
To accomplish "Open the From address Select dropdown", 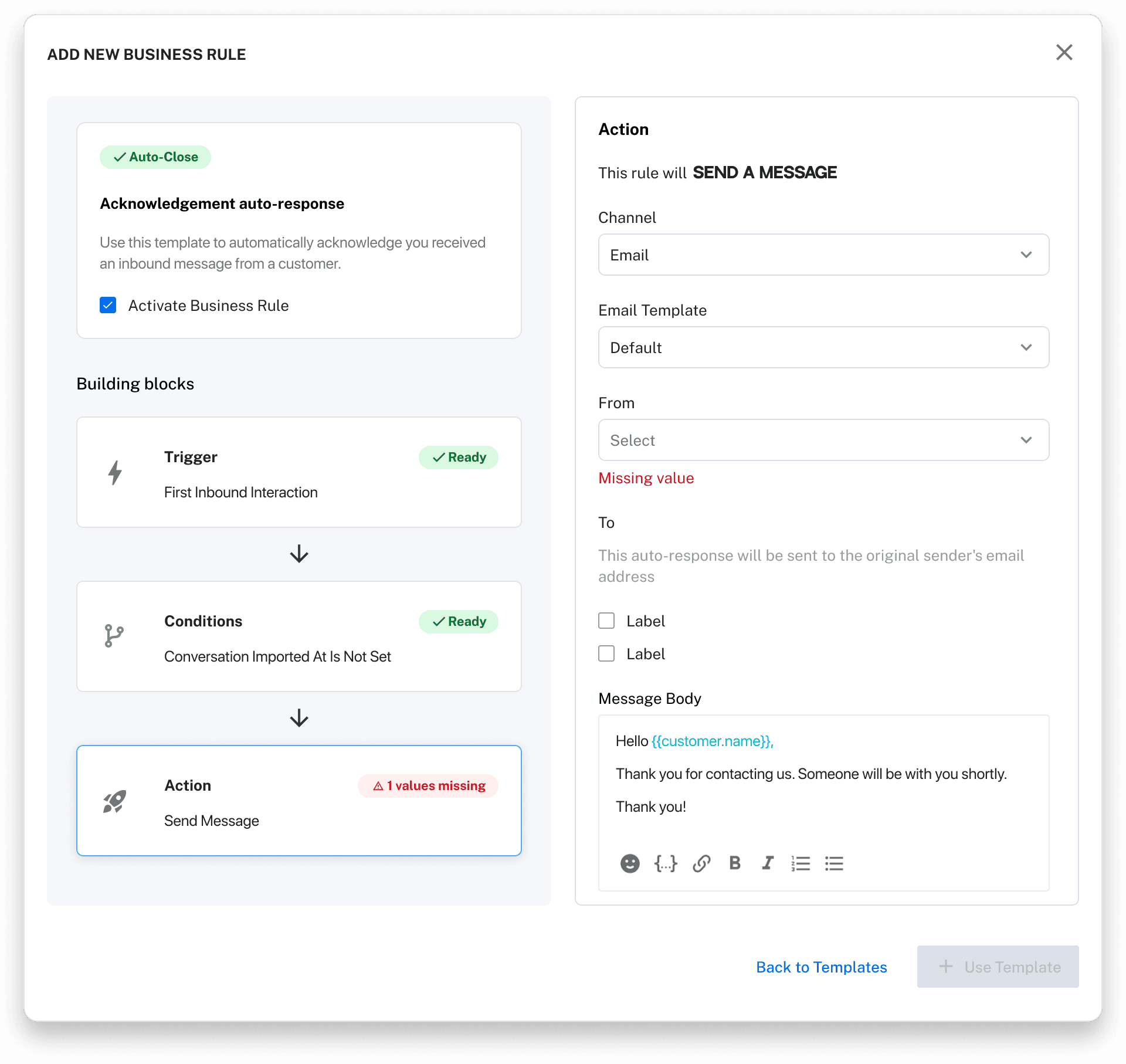I will click(823, 440).
